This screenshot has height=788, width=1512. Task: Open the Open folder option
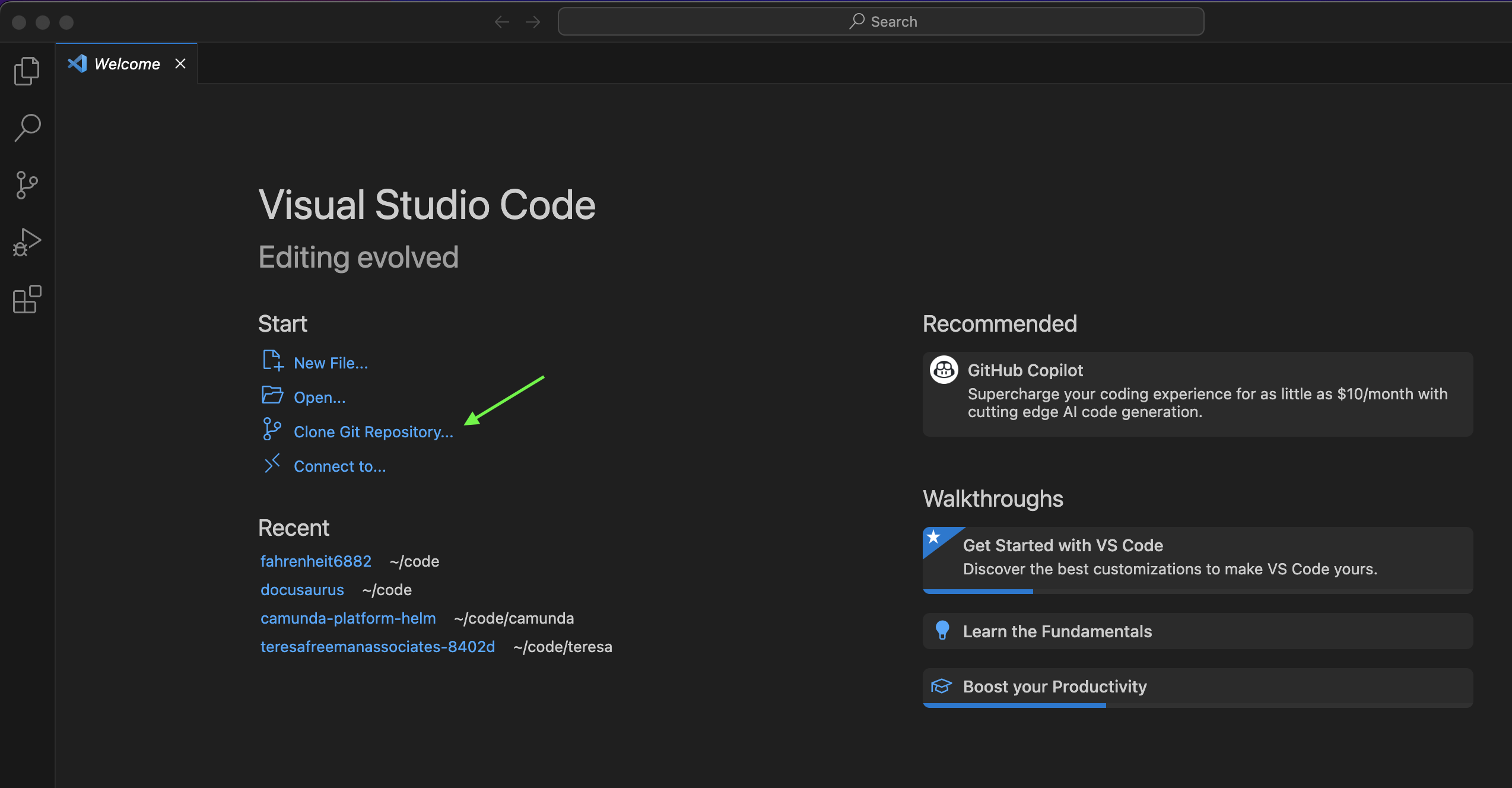[319, 396]
